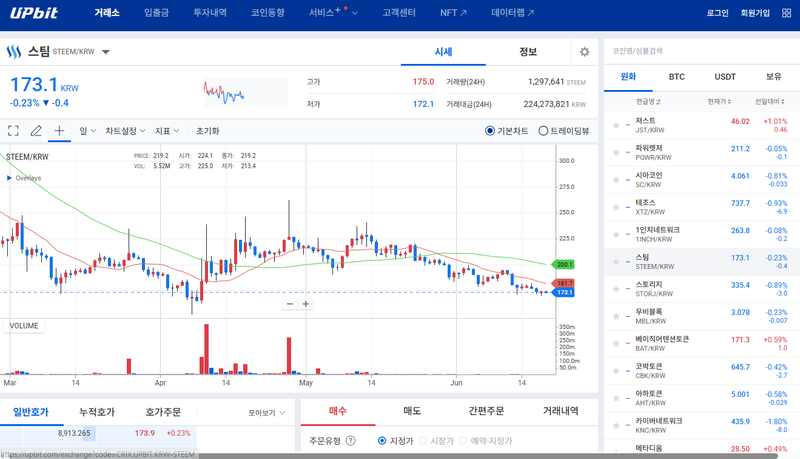Switch to USDT market tab
The height and width of the screenshot is (459, 800).
tap(725, 76)
